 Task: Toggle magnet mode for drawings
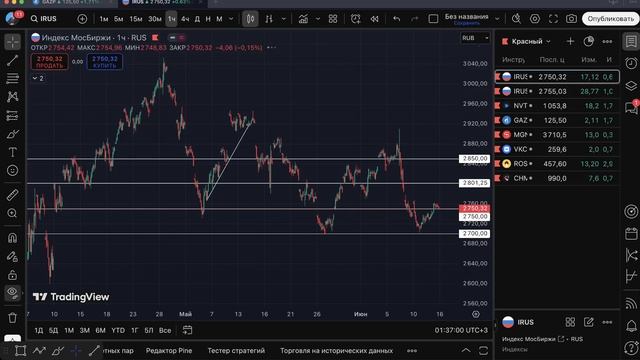[13, 238]
